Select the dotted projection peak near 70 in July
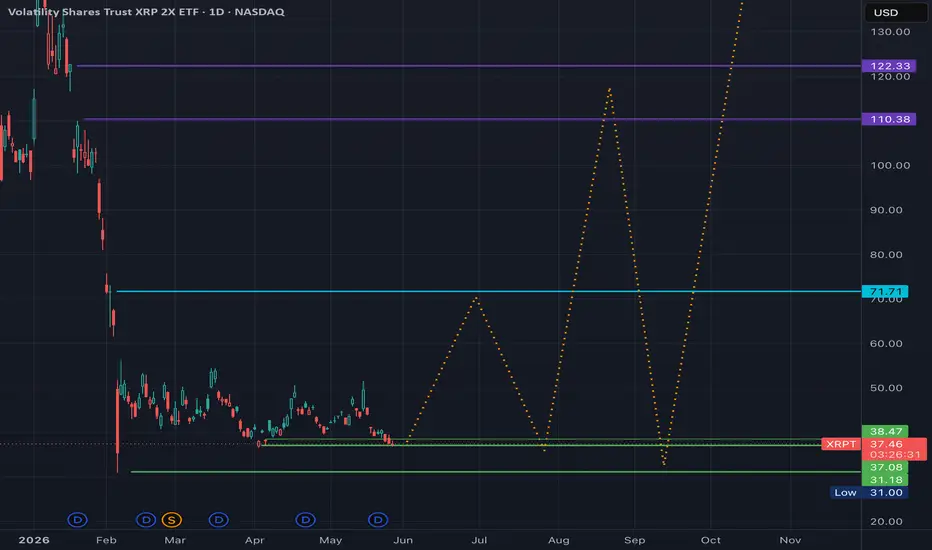The height and width of the screenshot is (550, 932). point(476,297)
